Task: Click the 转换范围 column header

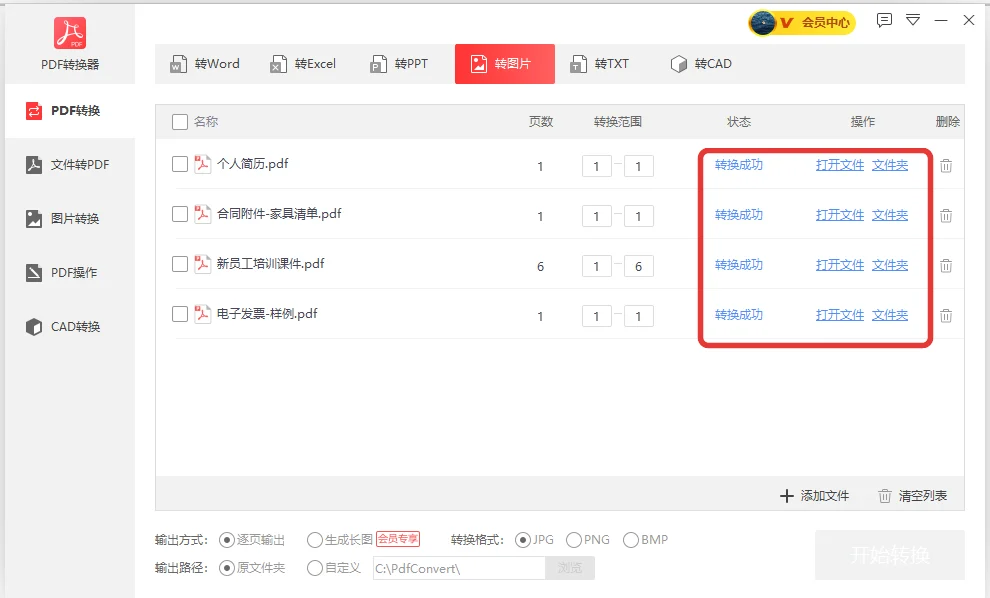Action: click(617, 122)
